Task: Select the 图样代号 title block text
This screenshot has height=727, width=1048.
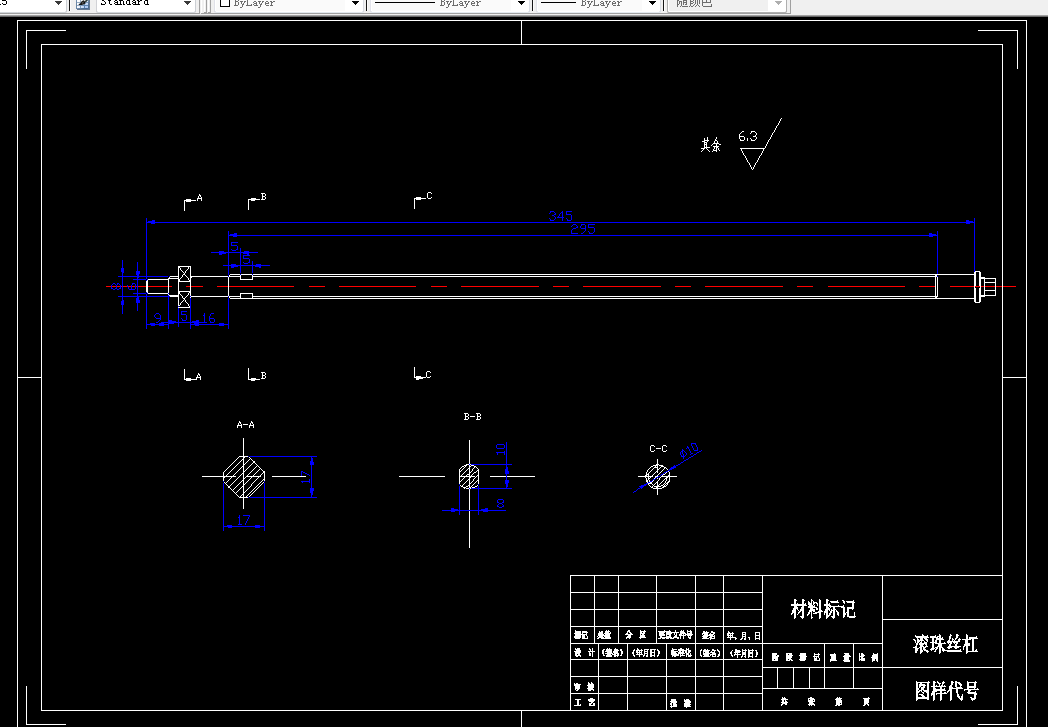Action: [x=946, y=691]
